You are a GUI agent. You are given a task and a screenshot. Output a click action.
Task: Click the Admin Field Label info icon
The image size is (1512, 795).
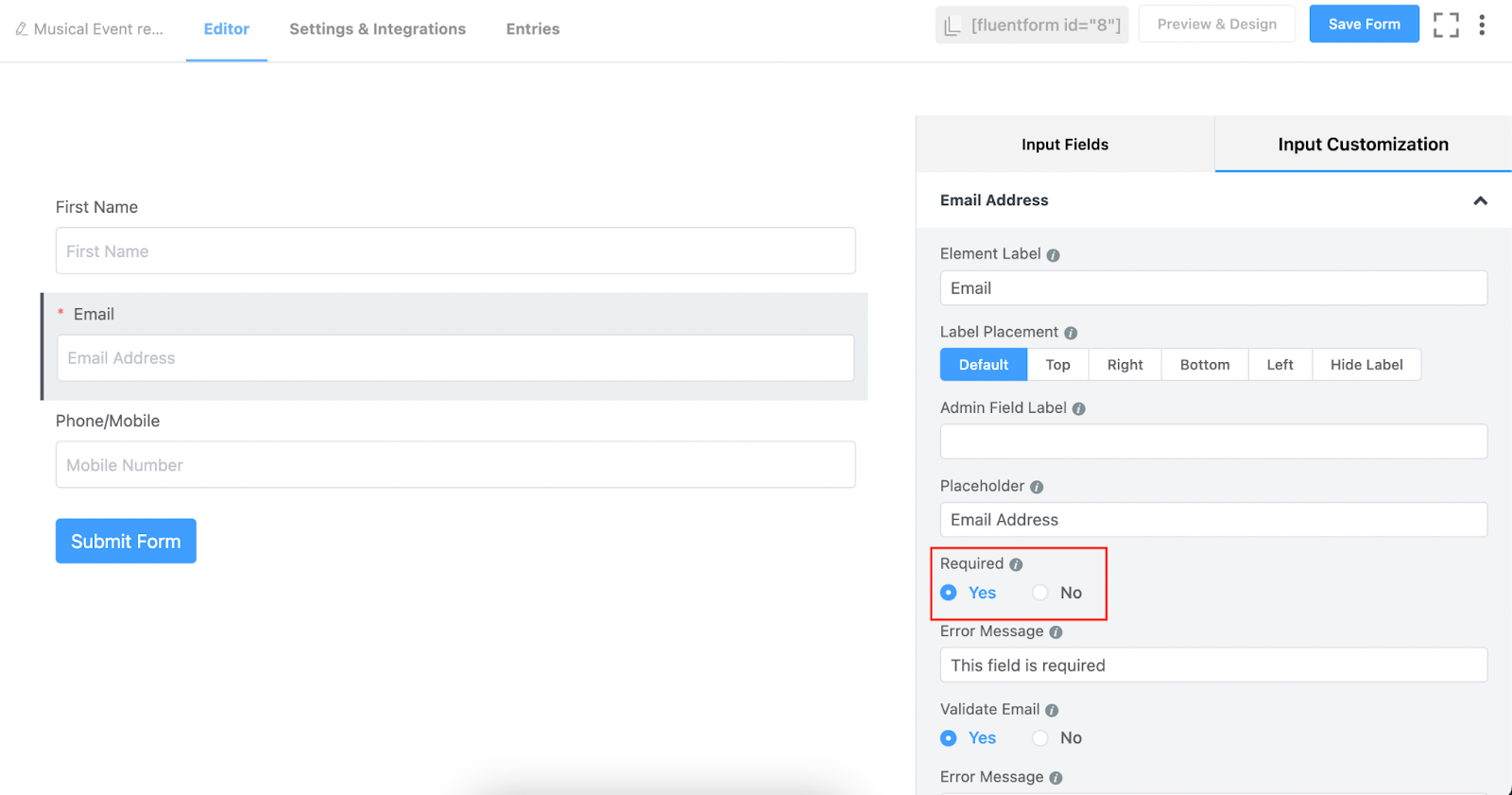[1078, 409]
